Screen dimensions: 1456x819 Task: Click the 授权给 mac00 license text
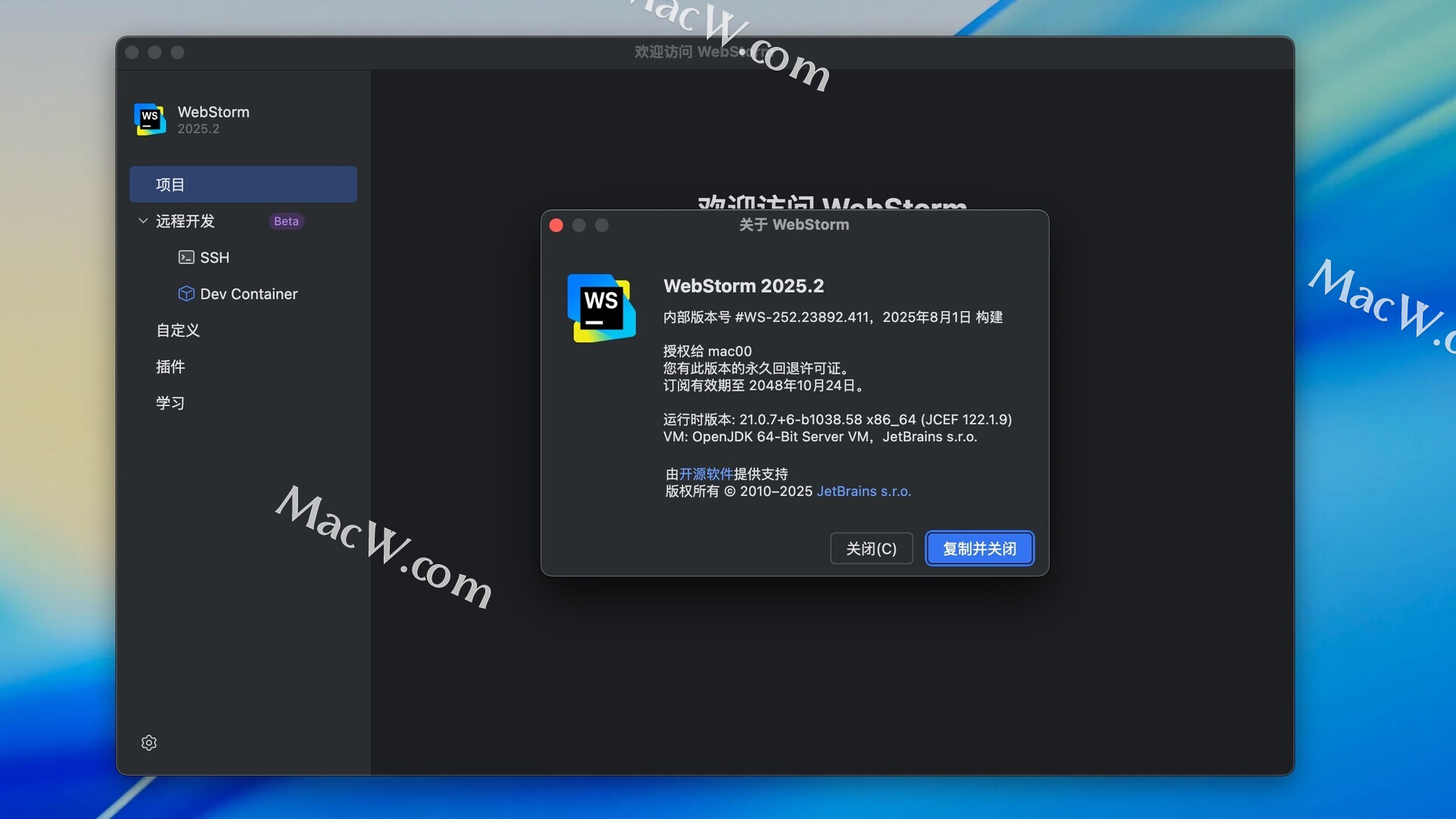click(708, 351)
